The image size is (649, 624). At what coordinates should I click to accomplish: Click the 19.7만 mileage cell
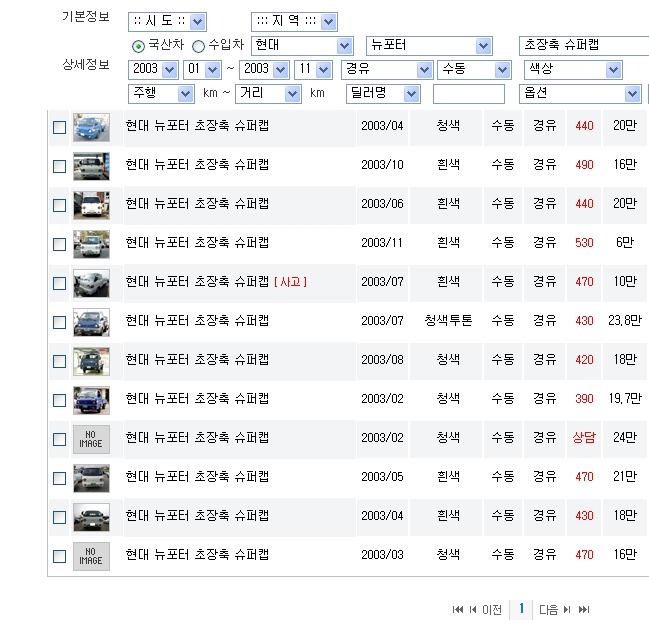(625, 398)
